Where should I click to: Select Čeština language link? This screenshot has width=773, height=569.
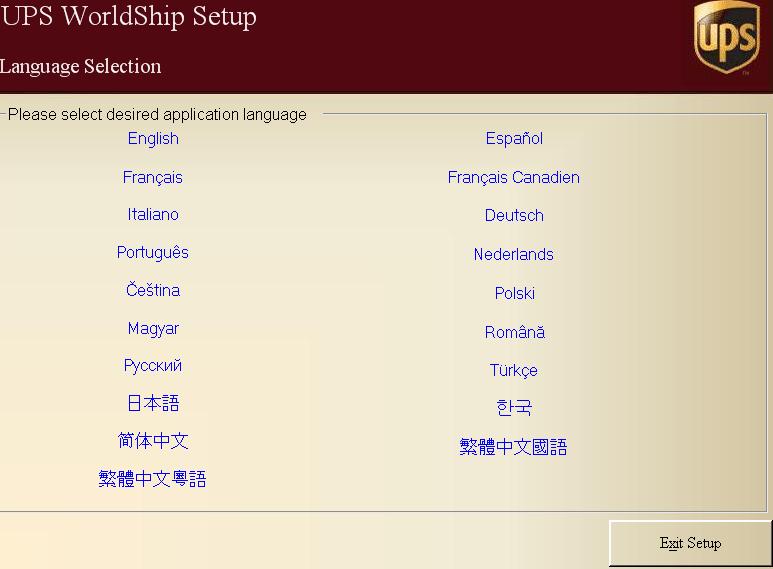coord(153,289)
